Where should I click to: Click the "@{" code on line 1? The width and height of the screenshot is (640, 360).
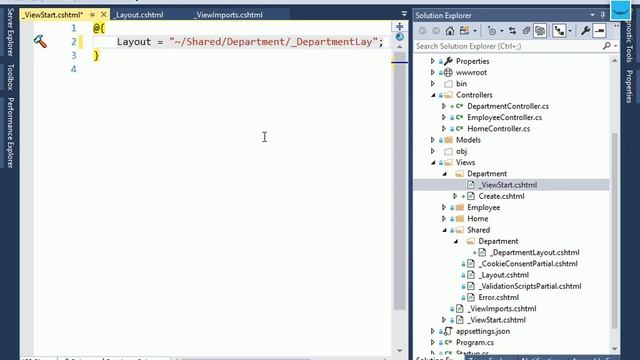pyautogui.click(x=99, y=28)
